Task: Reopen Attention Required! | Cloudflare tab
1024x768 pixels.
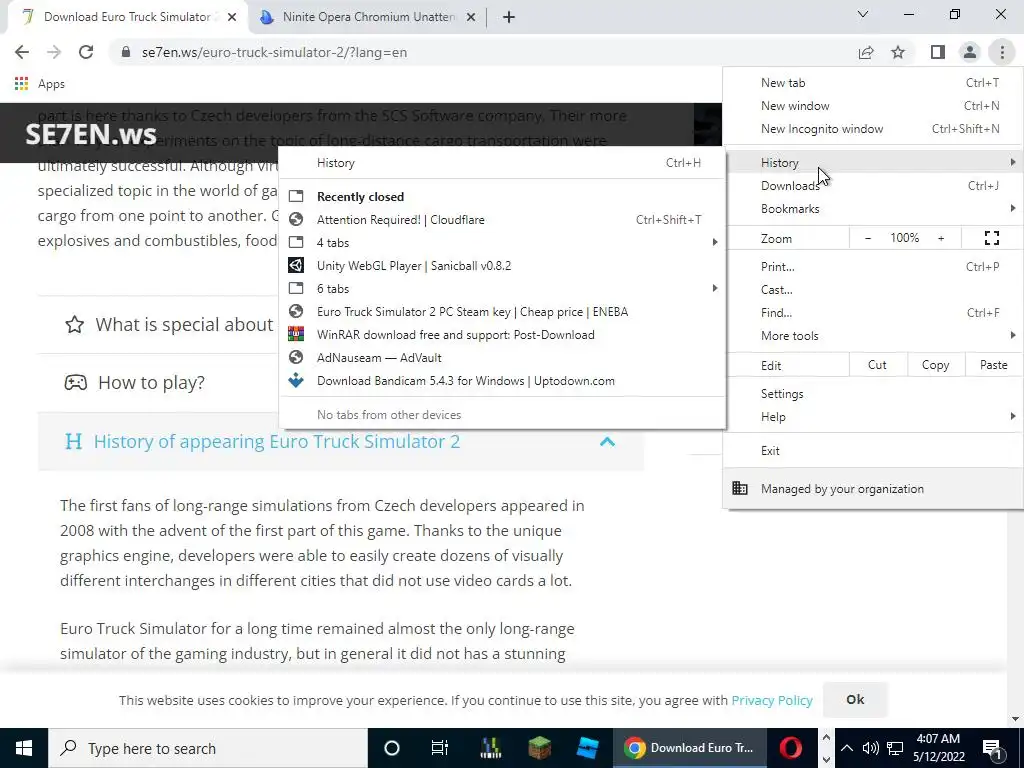Action: click(502, 219)
